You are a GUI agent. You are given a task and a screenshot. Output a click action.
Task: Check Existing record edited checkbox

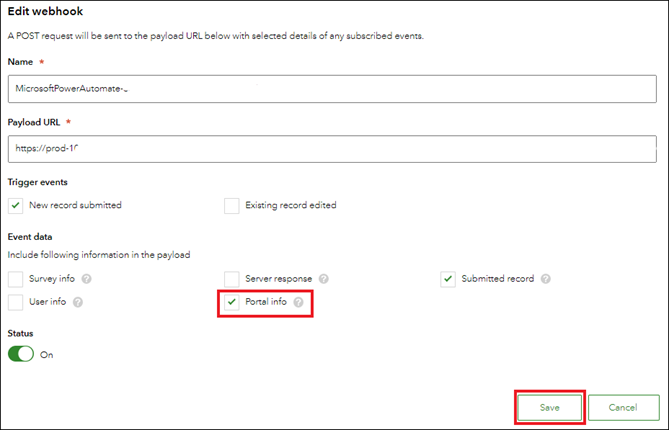(232, 206)
